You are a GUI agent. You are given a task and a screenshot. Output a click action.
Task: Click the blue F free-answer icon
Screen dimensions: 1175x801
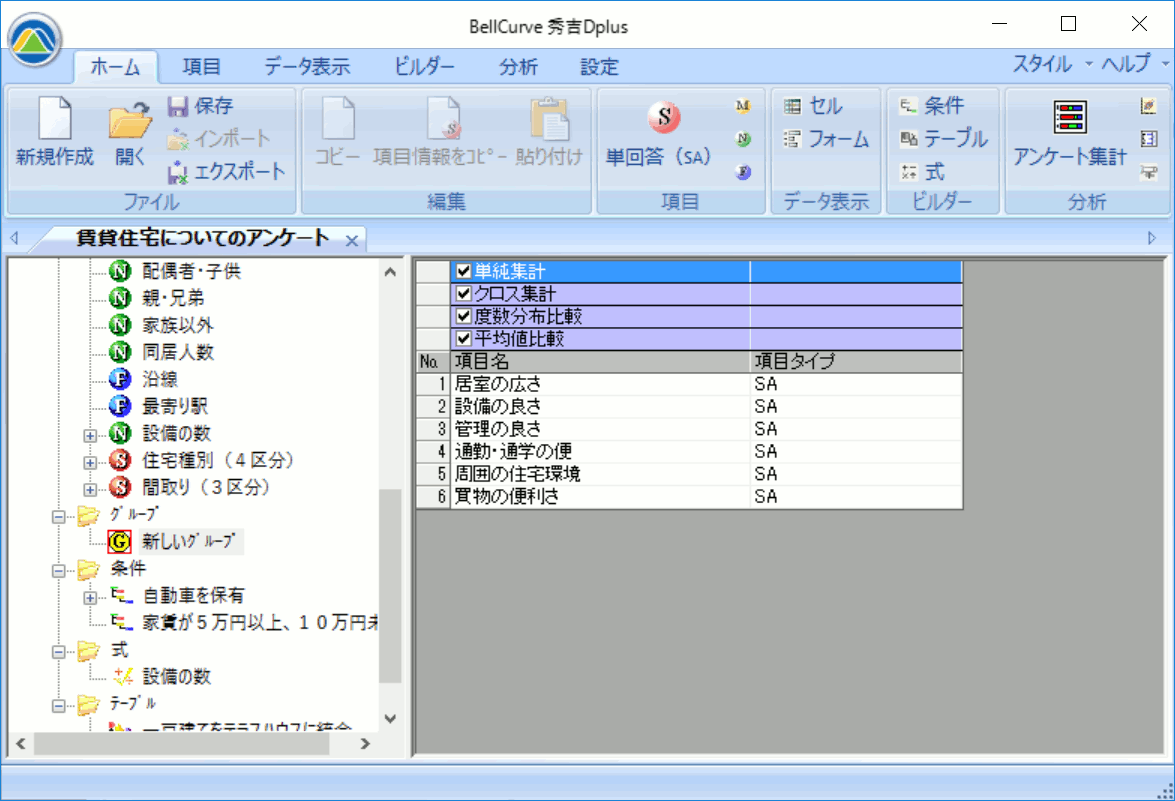[743, 172]
